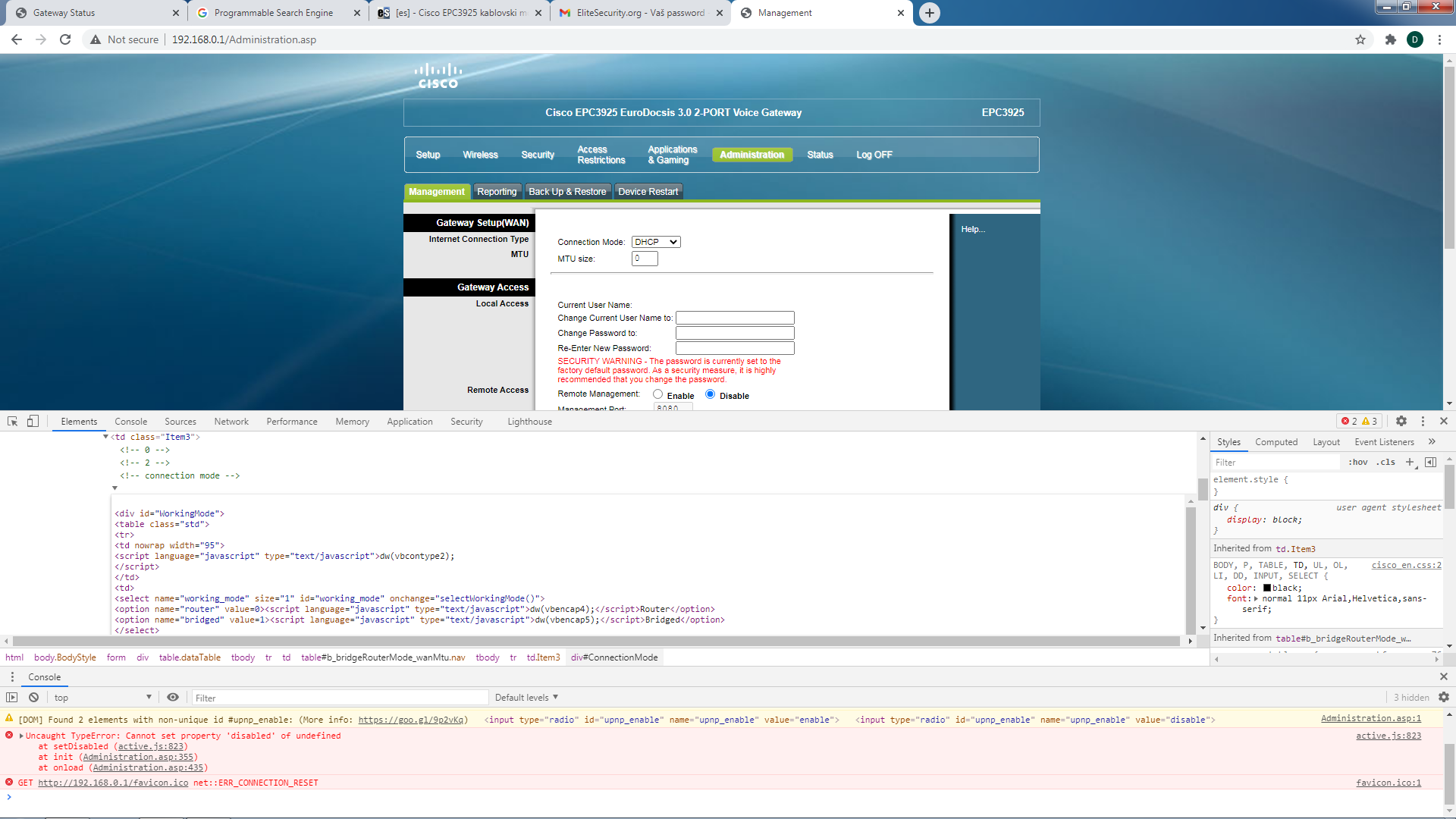Open the Help... link
This screenshot has height=819, width=1456.
973,229
